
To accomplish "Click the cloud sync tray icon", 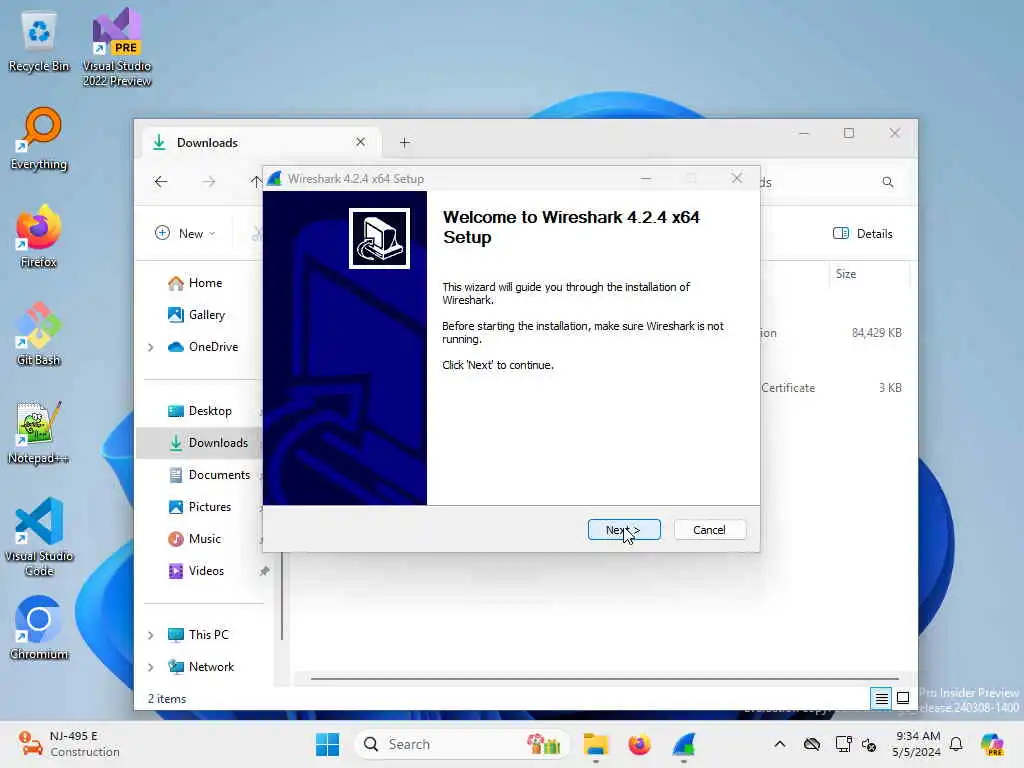I will (812, 744).
